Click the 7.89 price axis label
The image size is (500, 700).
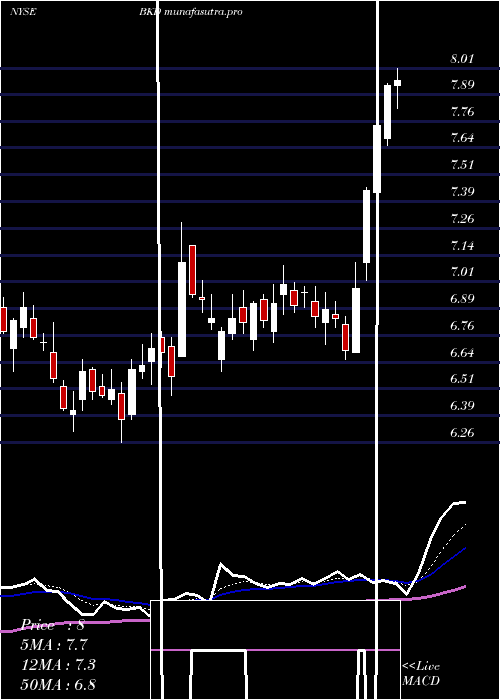(x=462, y=85)
